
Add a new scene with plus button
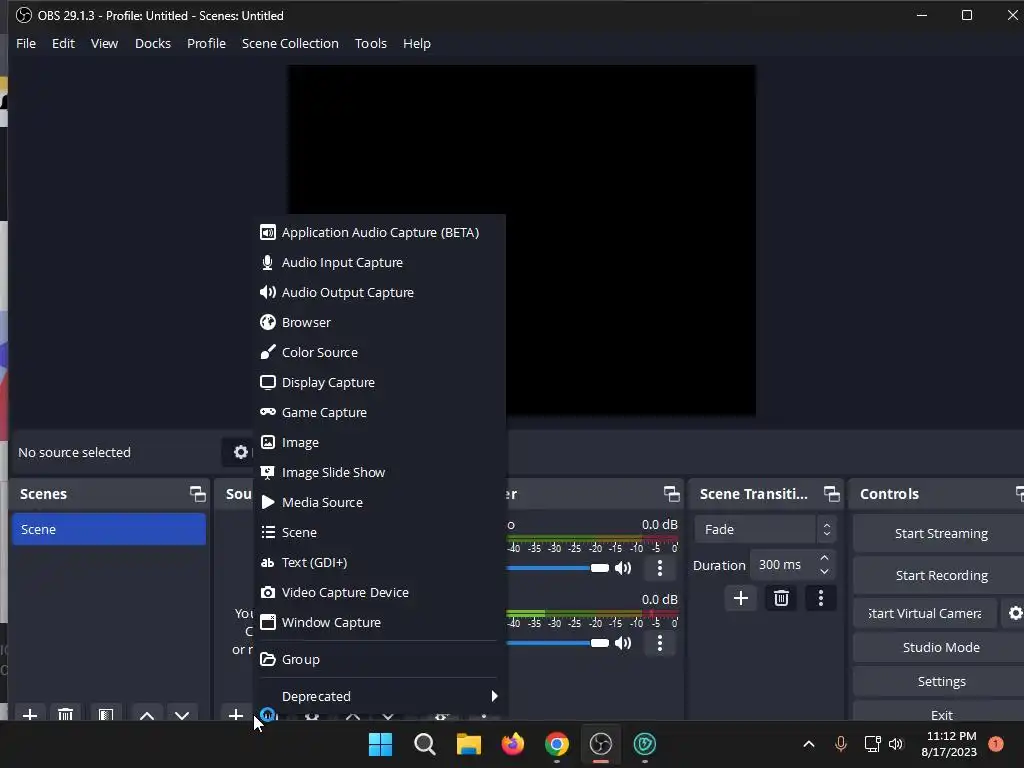(29, 714)
